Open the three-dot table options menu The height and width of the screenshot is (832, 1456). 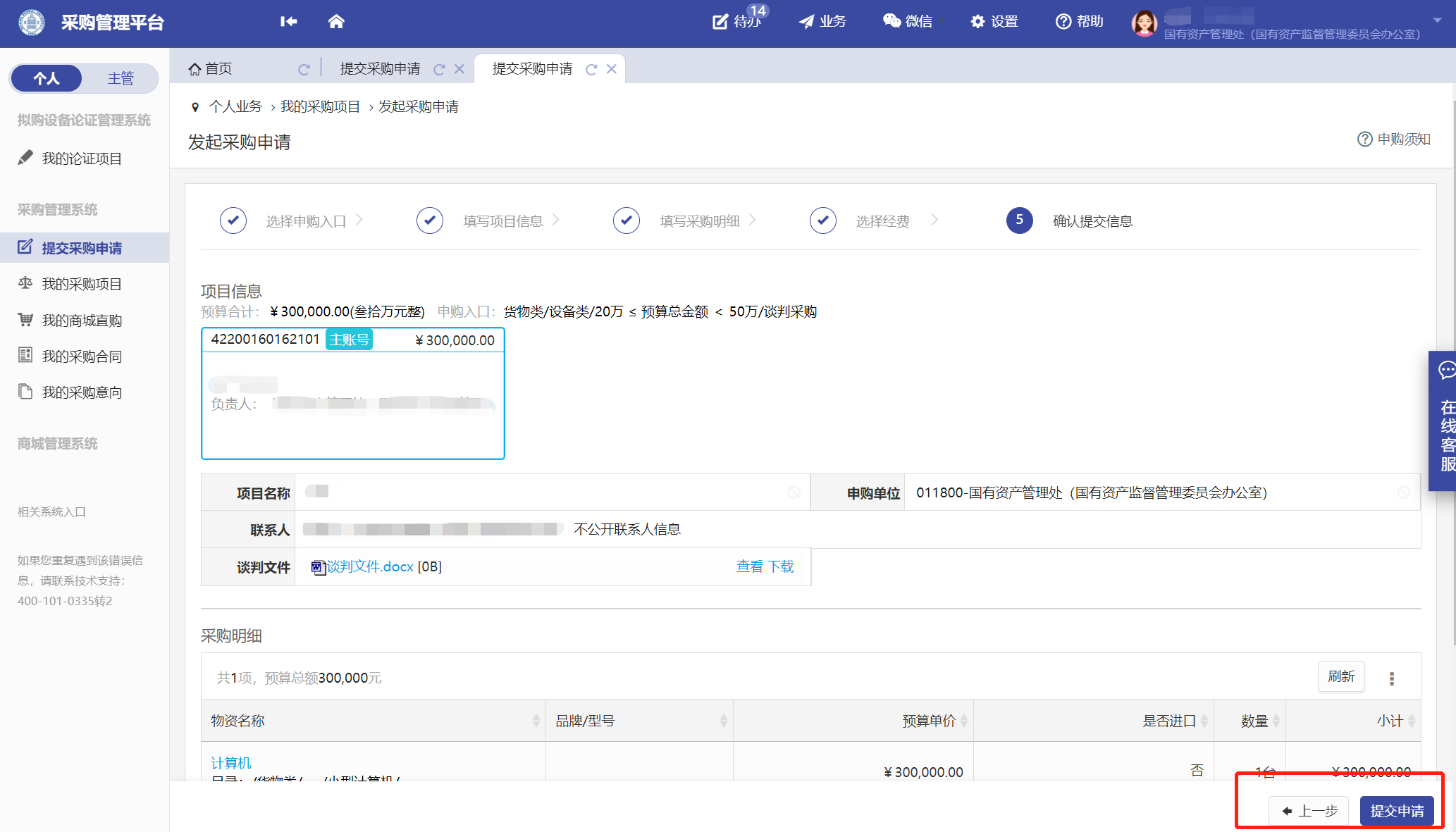pos(1391,678)
